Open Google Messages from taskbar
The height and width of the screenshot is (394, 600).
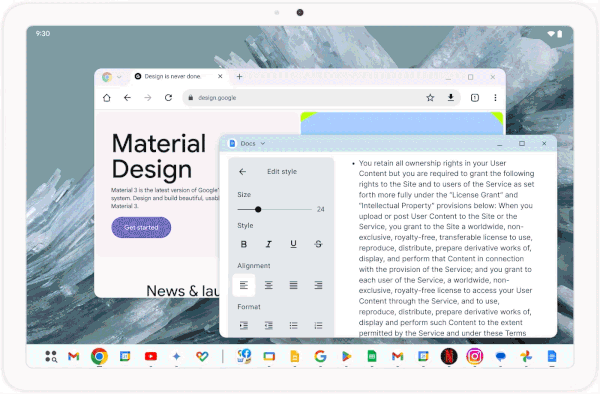(x=501, y=357)
